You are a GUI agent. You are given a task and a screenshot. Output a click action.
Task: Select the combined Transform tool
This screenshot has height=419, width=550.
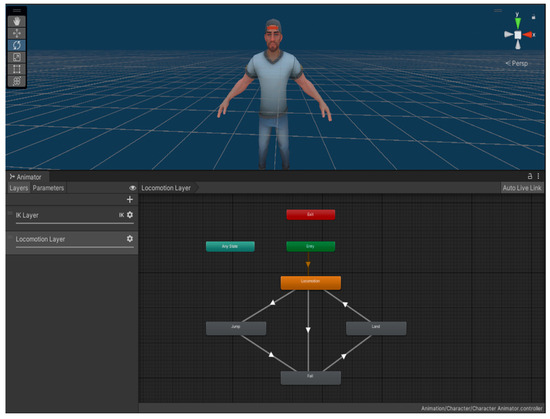pyautogui.click(x=17, y=81)
